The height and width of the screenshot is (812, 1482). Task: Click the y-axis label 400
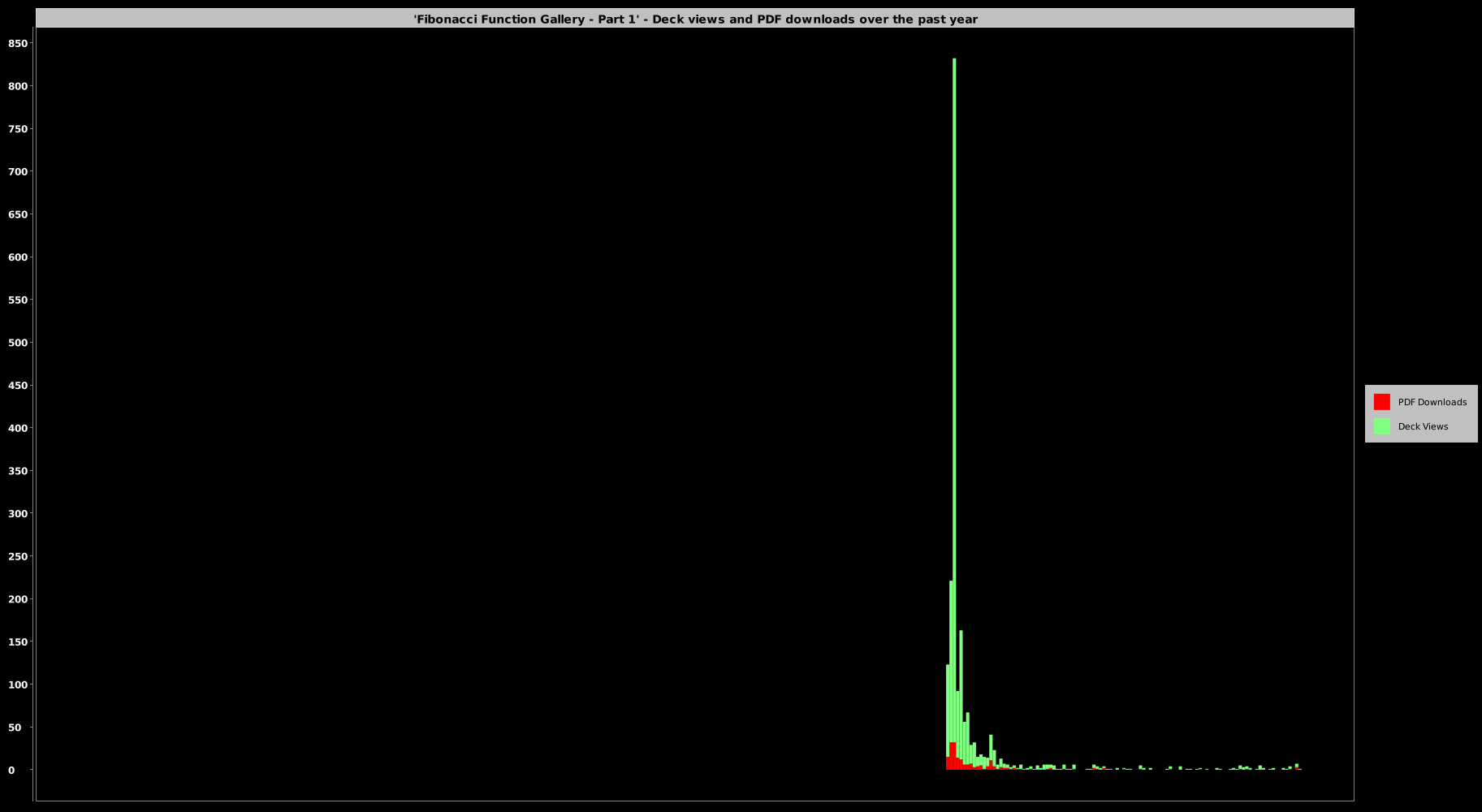[18, 428]
